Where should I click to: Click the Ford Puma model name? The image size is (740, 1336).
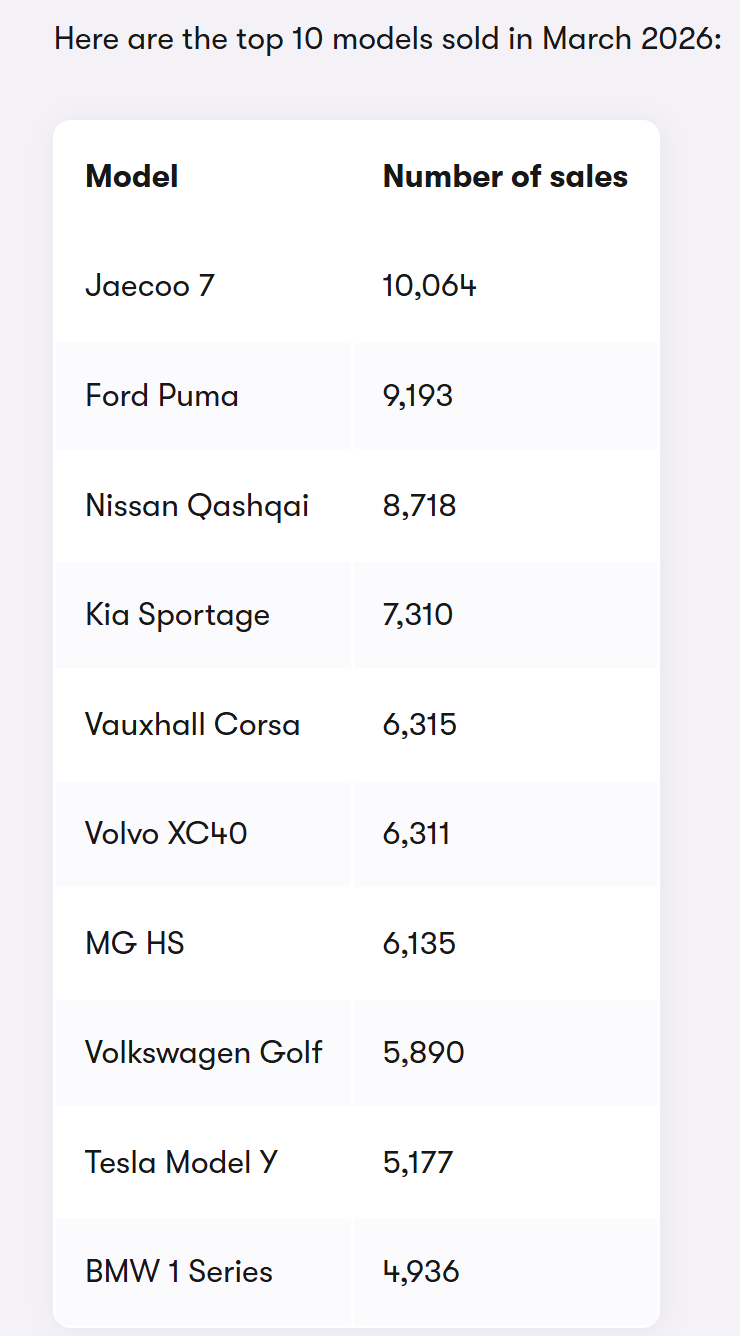pyautogui.click(x=162, y=396)
